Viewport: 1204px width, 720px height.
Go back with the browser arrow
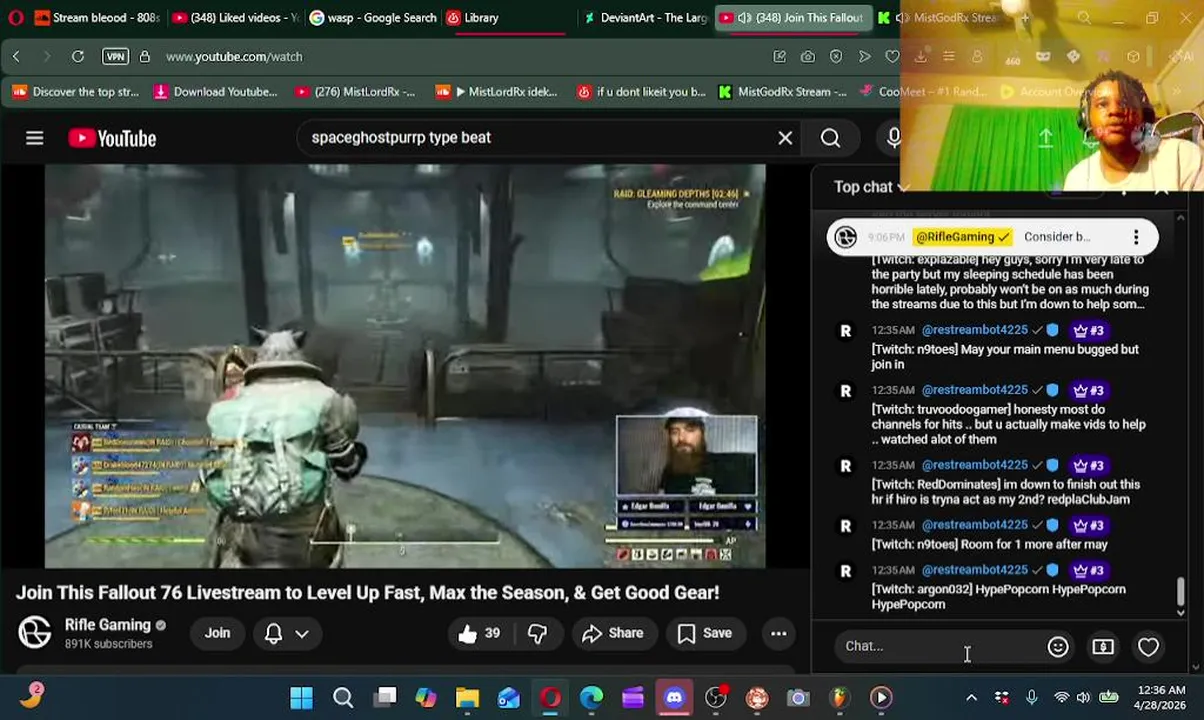[x=16, y=57]
